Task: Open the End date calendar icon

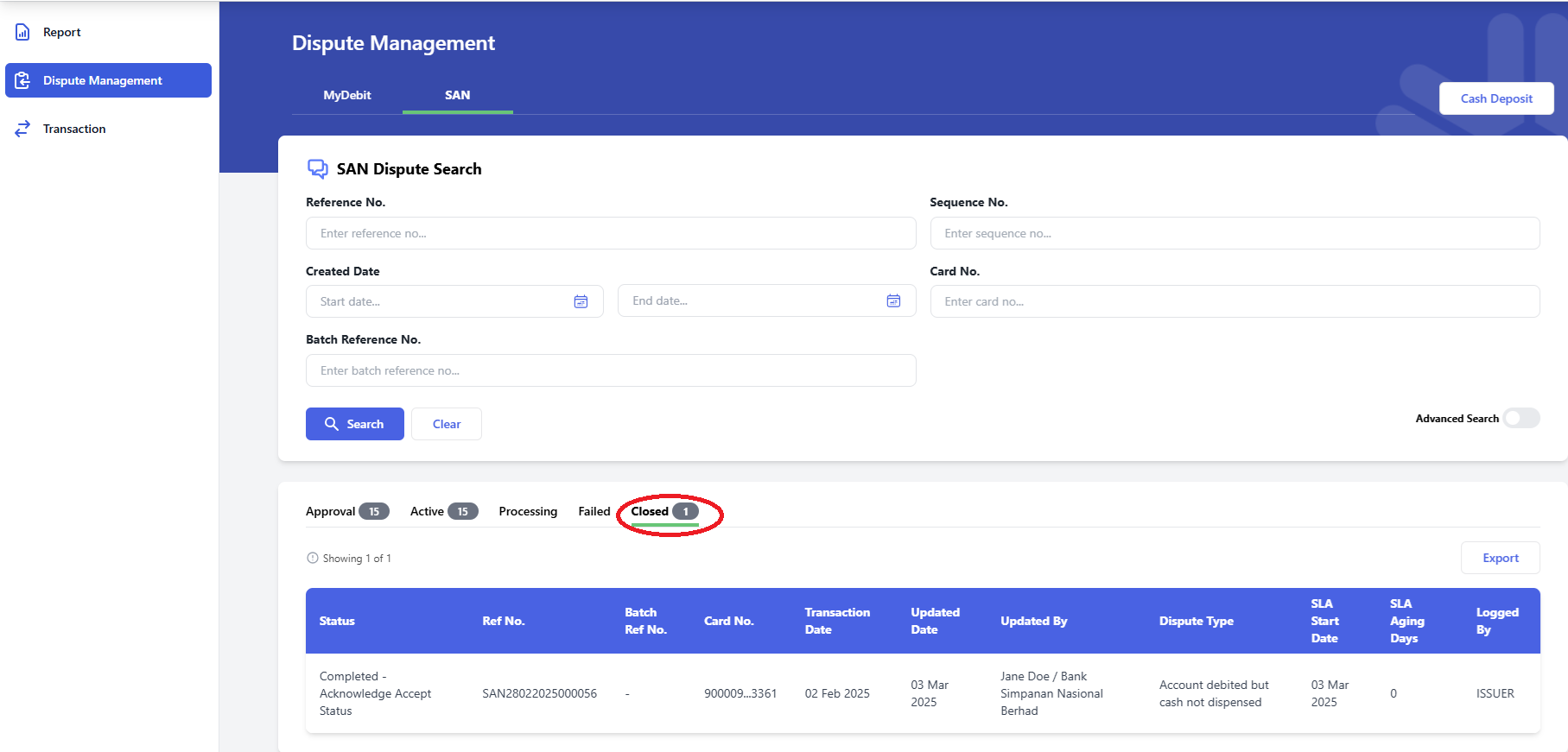Action: click(893, 300)
